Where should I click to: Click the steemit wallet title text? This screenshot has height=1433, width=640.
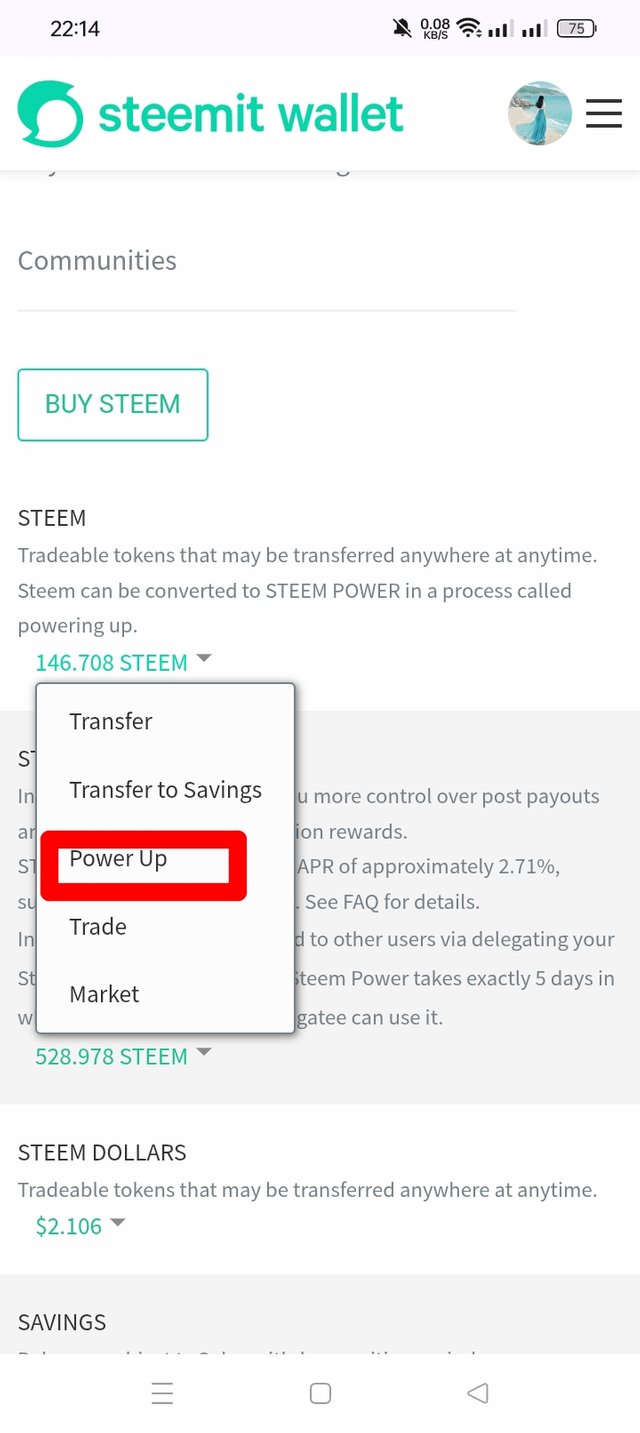251,114
